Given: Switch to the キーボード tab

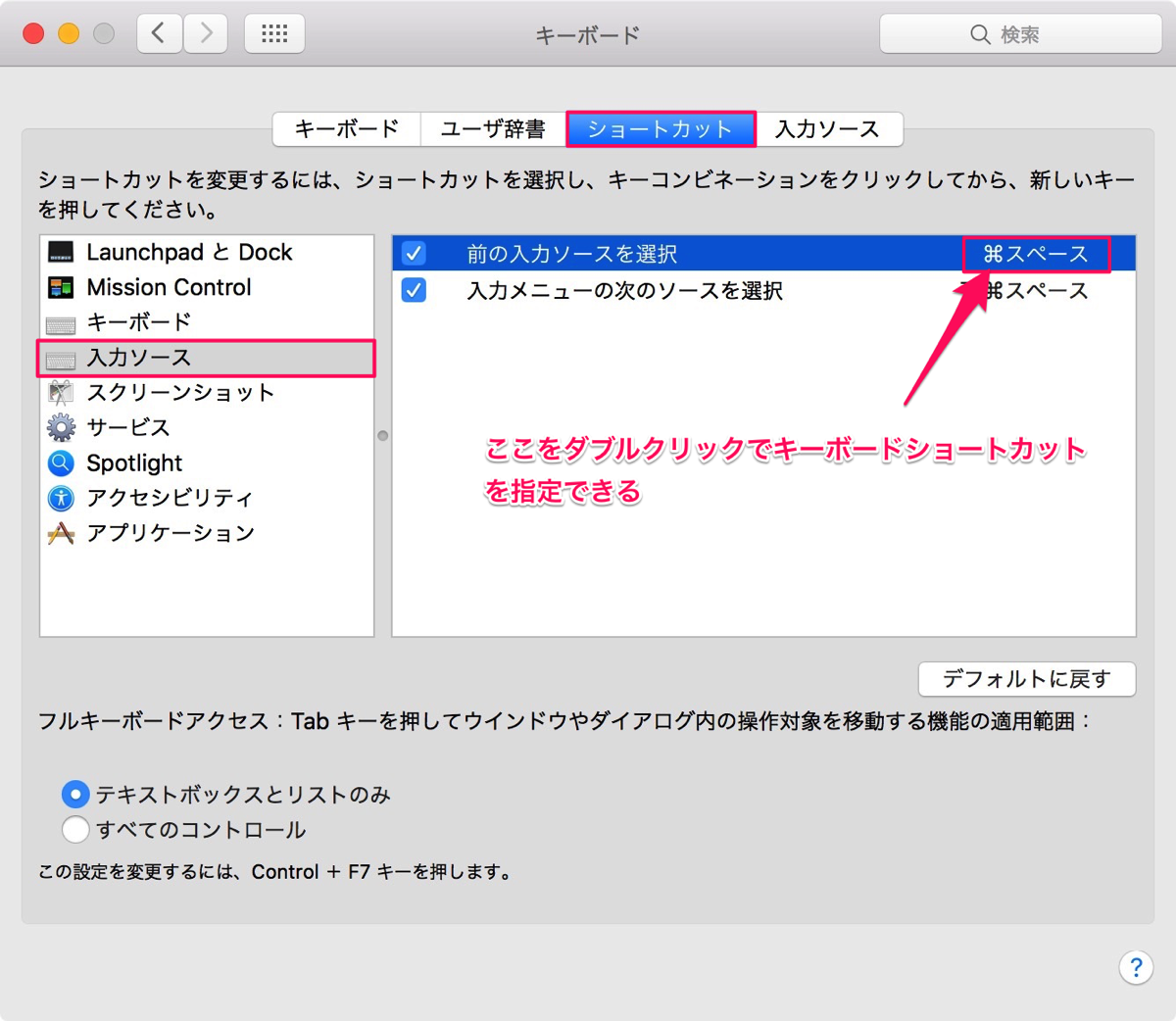Looking at the screenshot, I should tap(347, 129).
